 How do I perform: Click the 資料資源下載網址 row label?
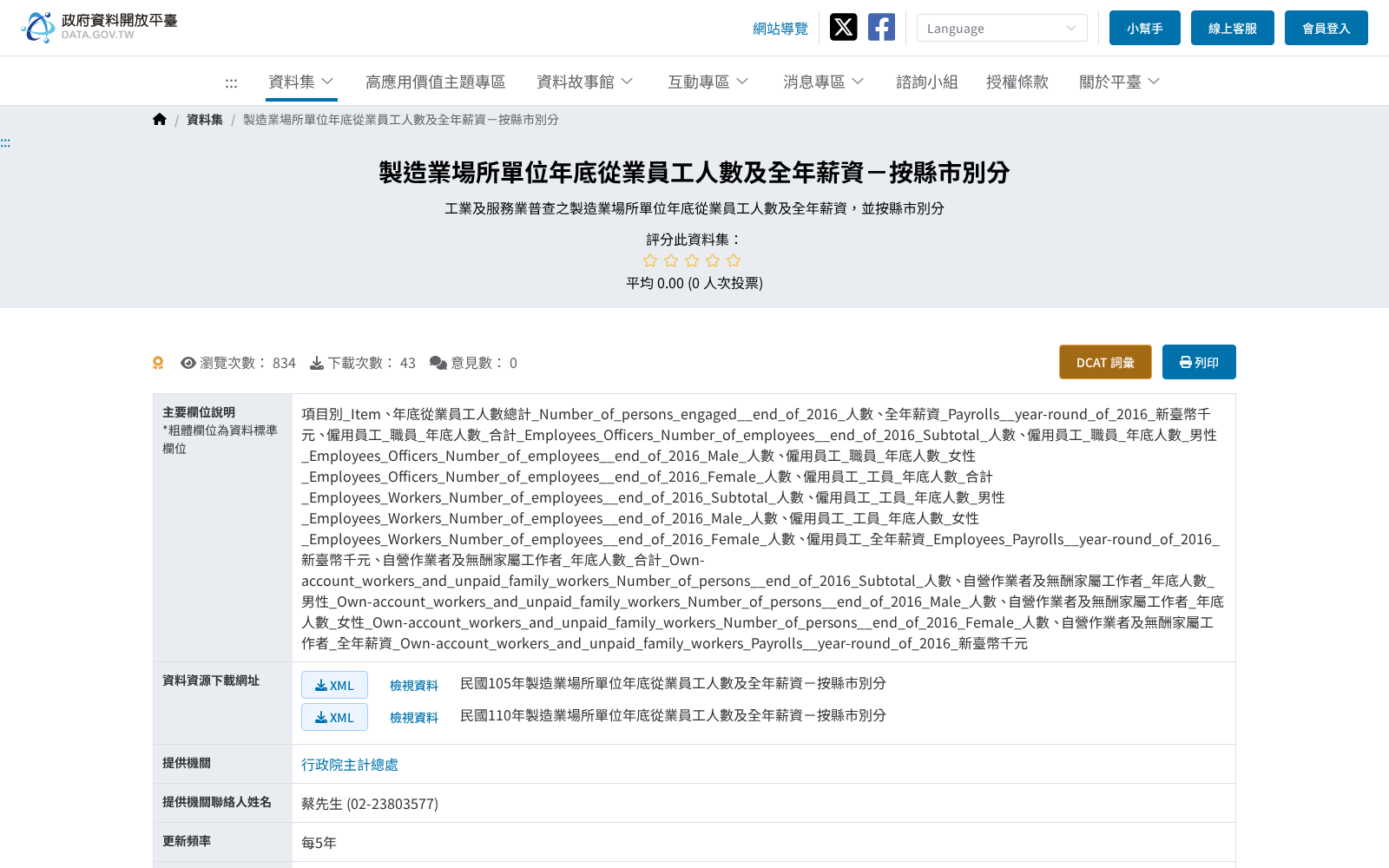tap(211, 681)
